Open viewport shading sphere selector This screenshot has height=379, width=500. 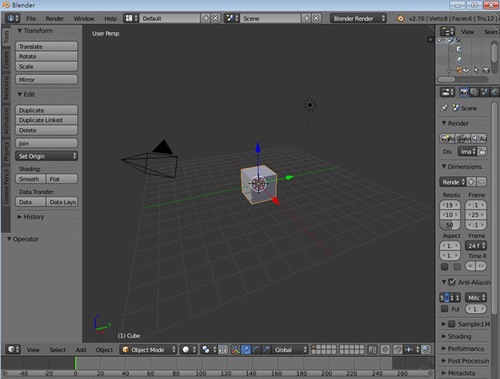click(188, 349)
